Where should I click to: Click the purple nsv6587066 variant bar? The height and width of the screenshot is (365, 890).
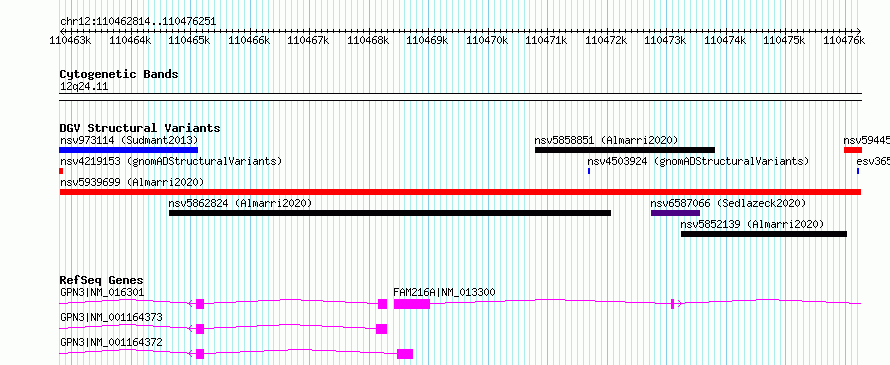pos(675,213)
